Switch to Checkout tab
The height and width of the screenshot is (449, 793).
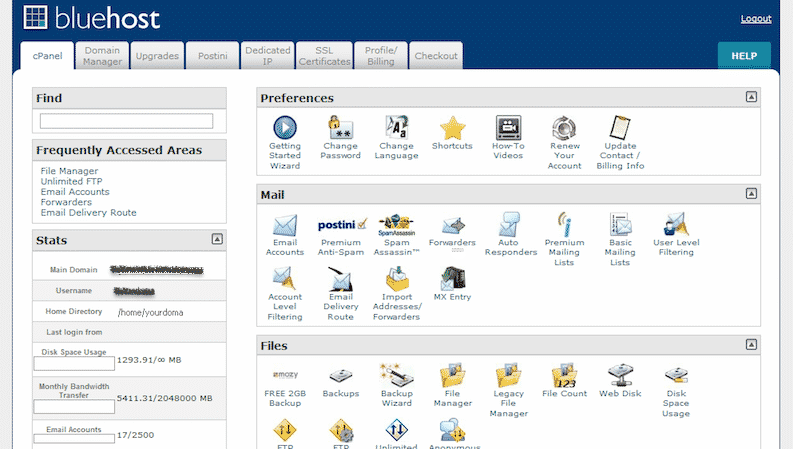pyautogui.click(x=436, y=56)
